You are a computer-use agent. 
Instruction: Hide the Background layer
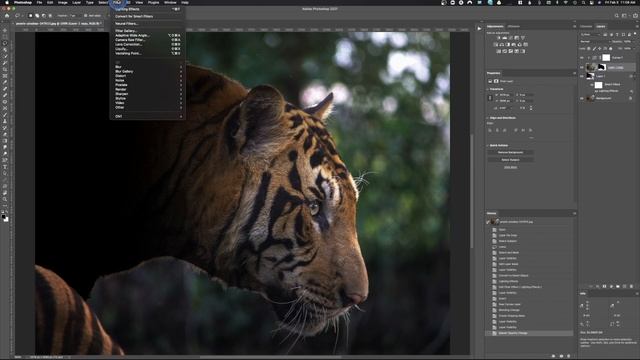(x=582, y=98)
